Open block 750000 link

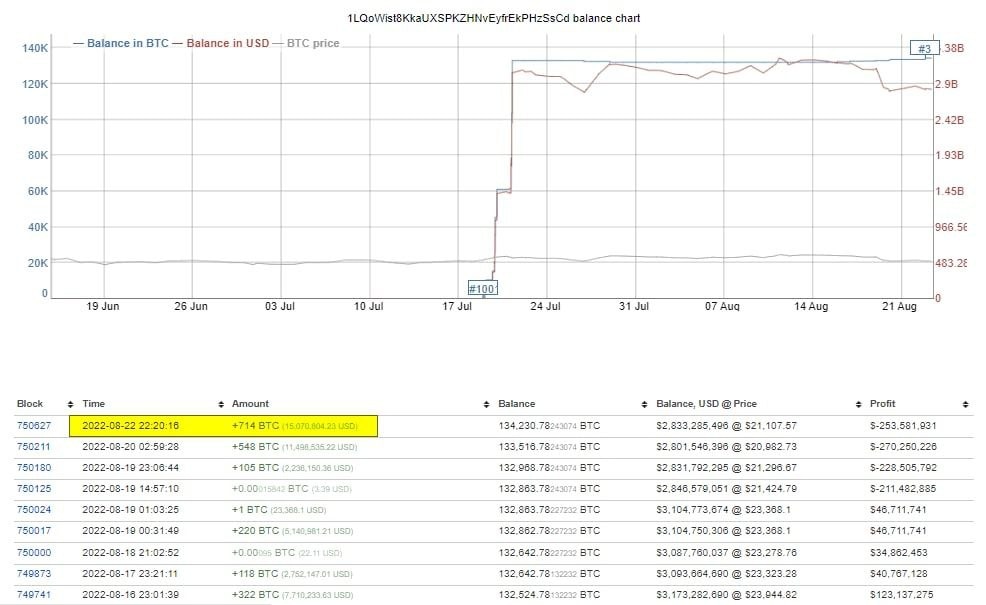click(x=34, y=553)
